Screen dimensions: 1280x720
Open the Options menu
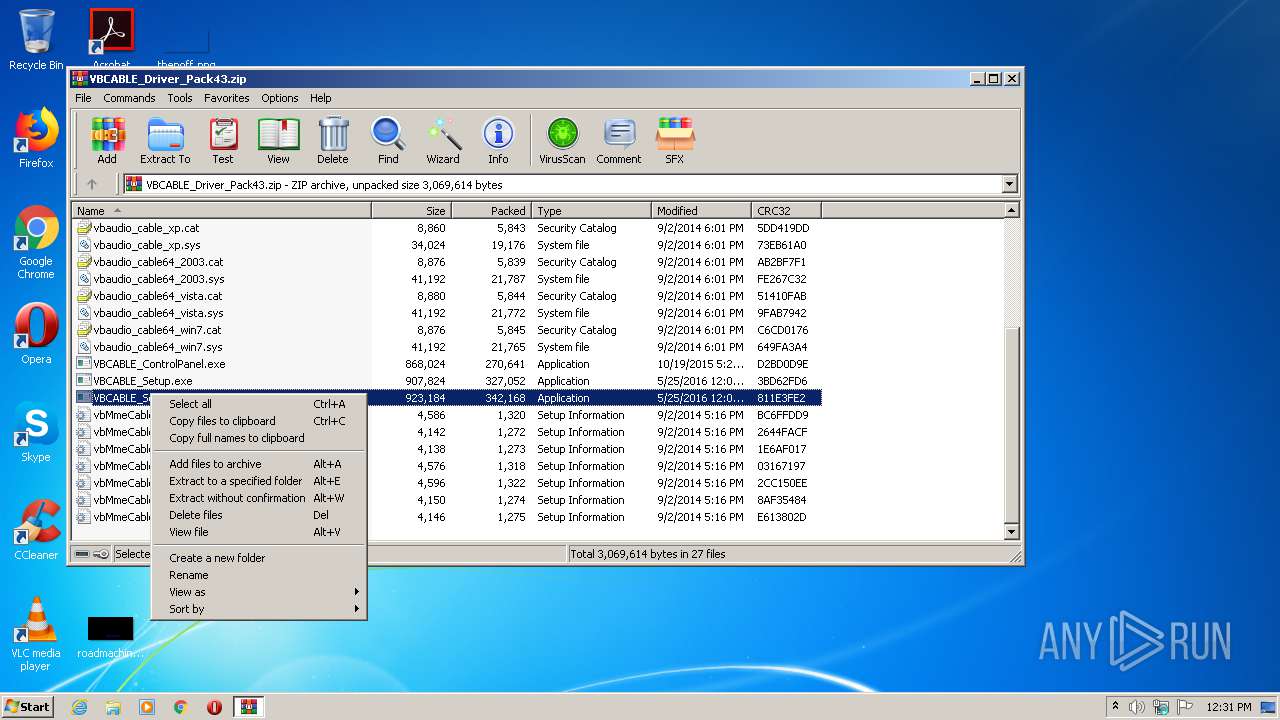click(280, 98)
